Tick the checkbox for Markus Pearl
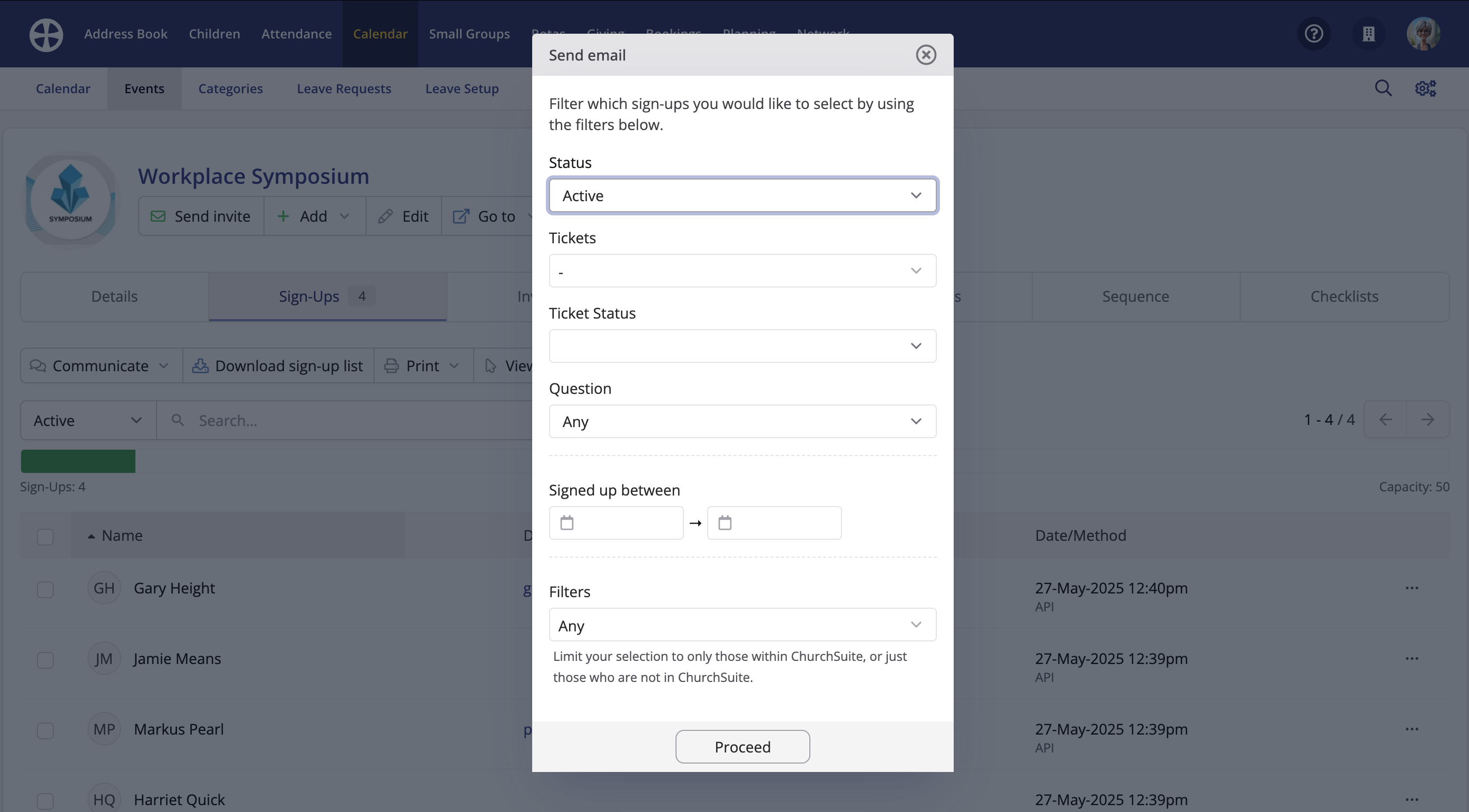Viewport: 1469px width, 812px height. [45, 730]
